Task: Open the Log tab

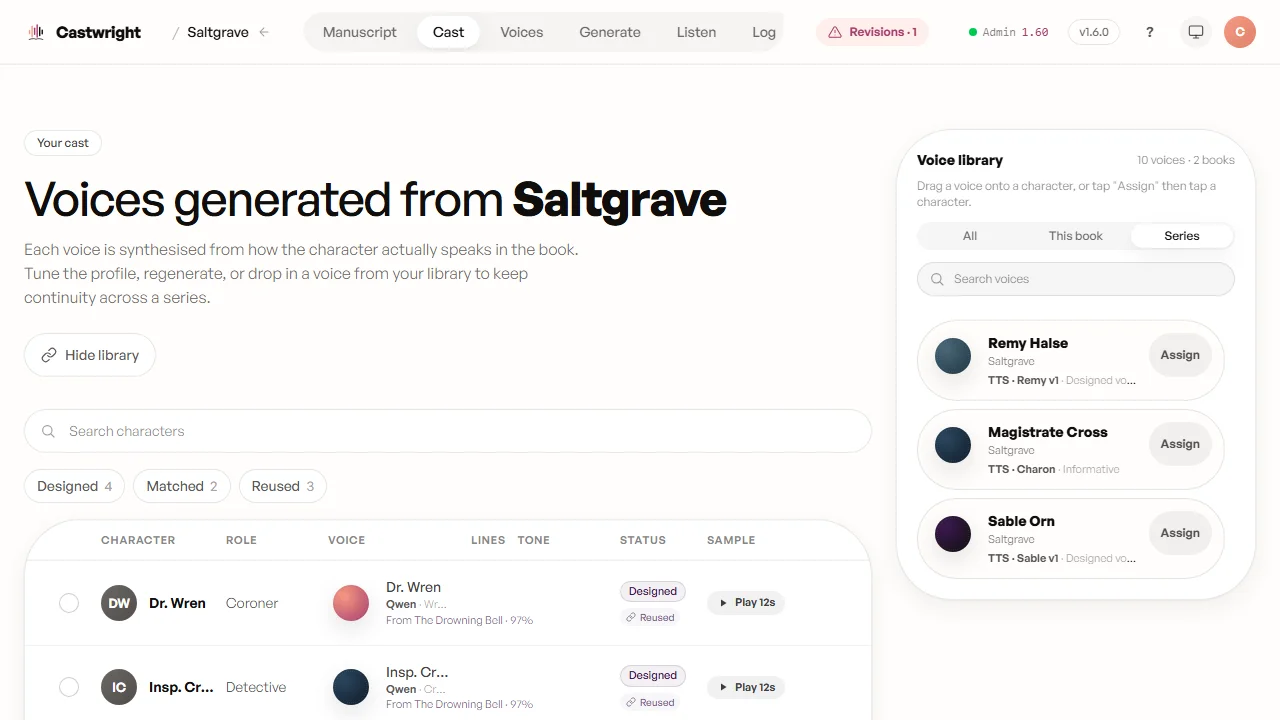Action: [x=764, y=32]
